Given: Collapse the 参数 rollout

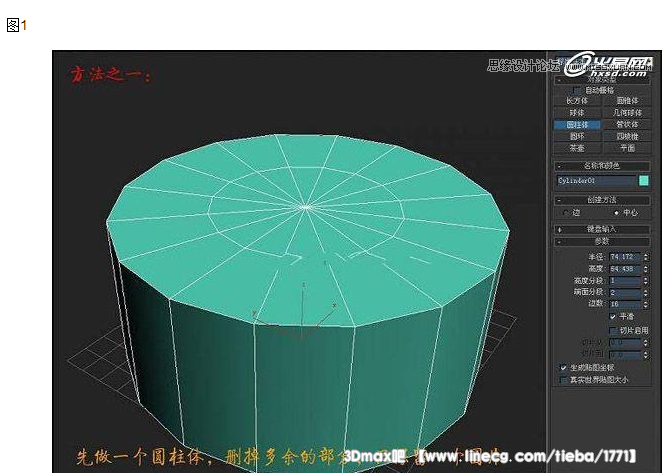Looking at the screenshot, I should (602, 241).
